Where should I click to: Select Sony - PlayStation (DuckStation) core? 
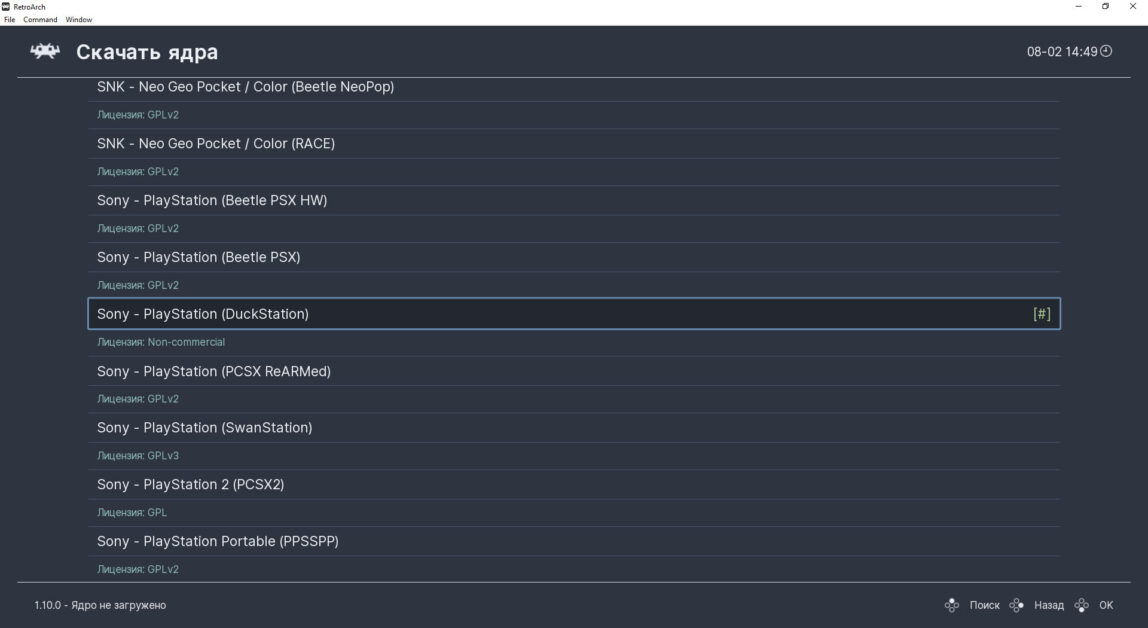(x=203, y=314)
